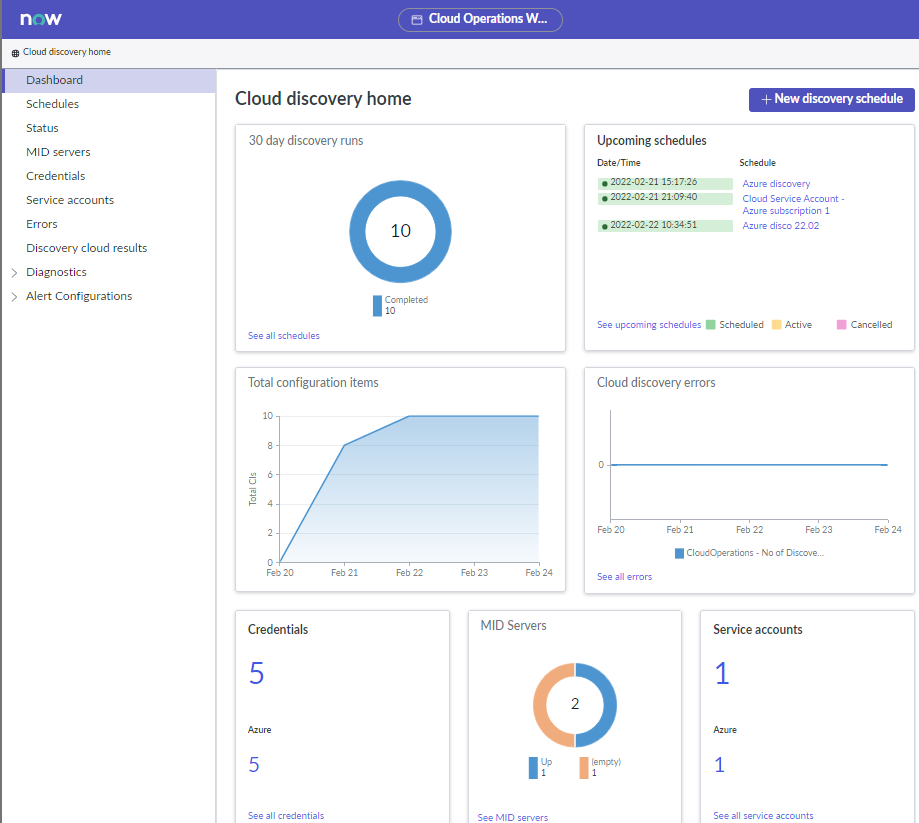Click See upcoming schedules link

[x=649, y=325]
